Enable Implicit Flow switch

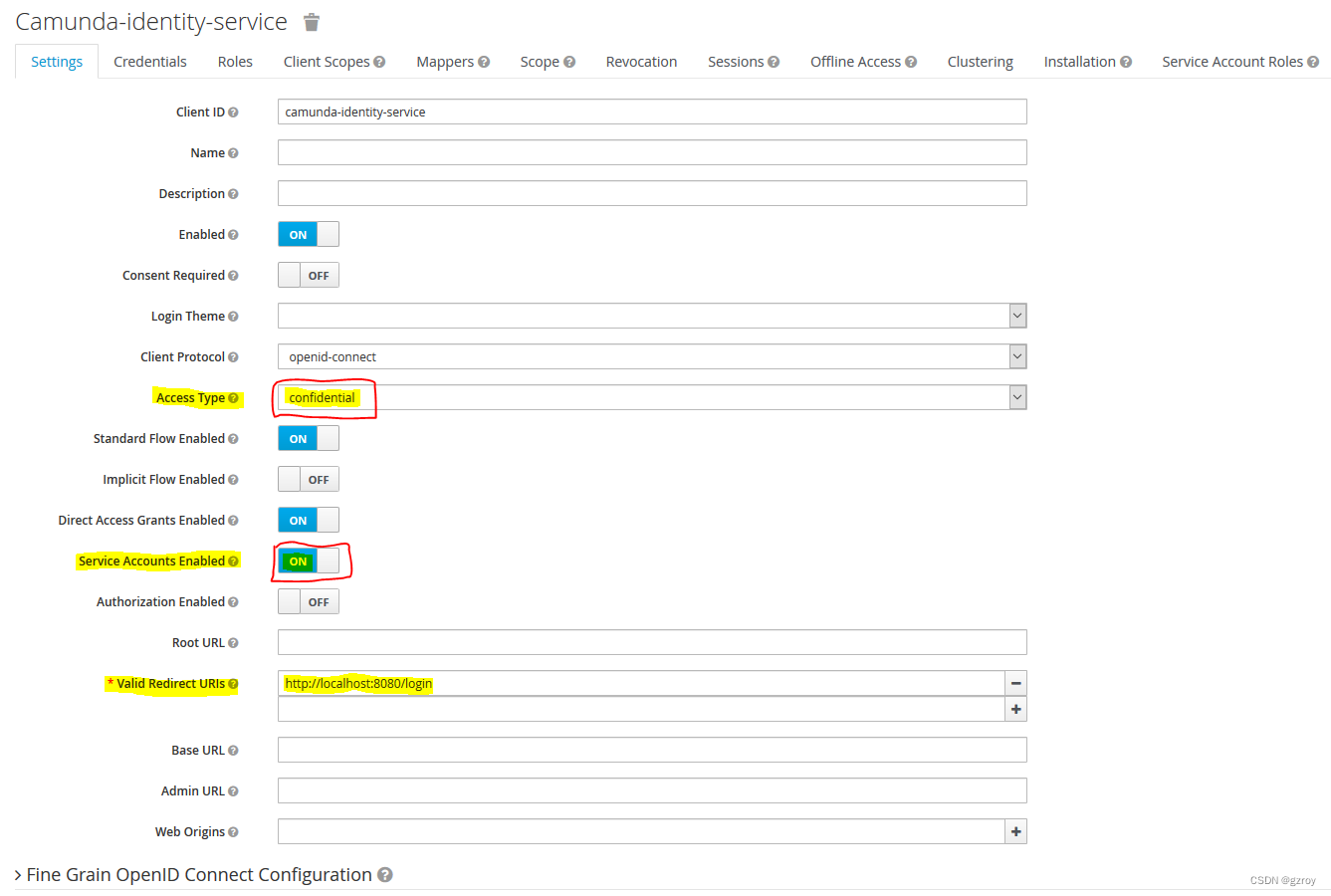309,479
